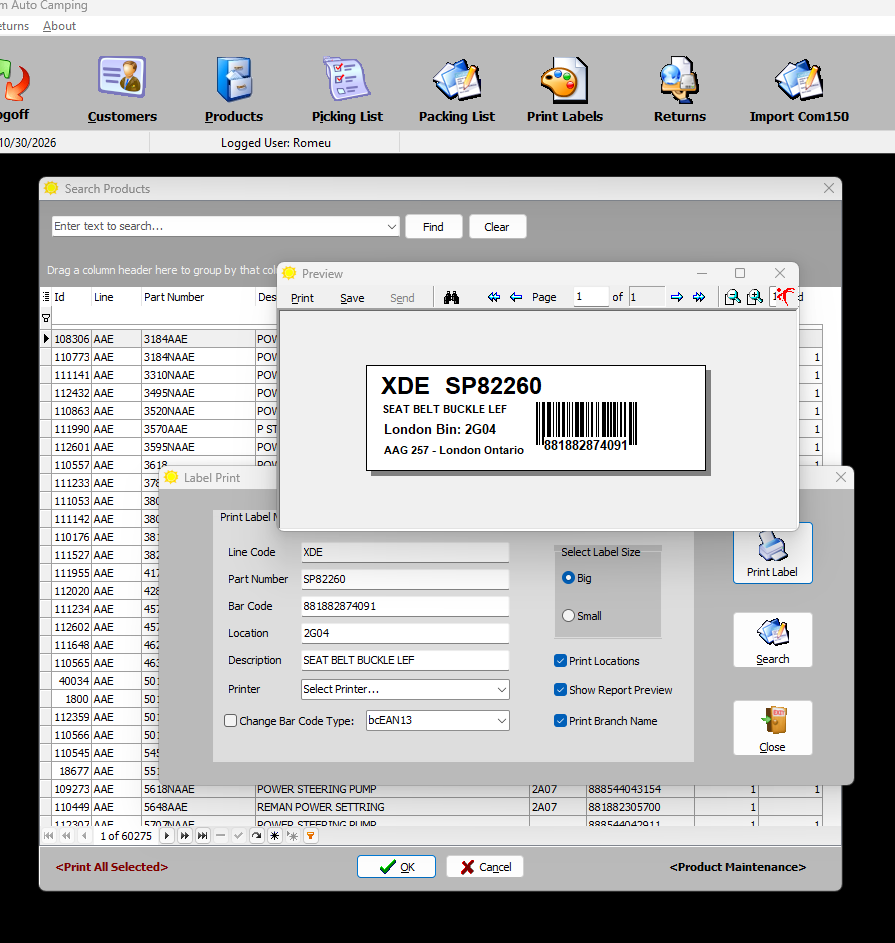Click the Import Com150 icon
Image resolution: width=895 pixels, height=943 pixels.
pyautogui.click(x=799, y=80)
